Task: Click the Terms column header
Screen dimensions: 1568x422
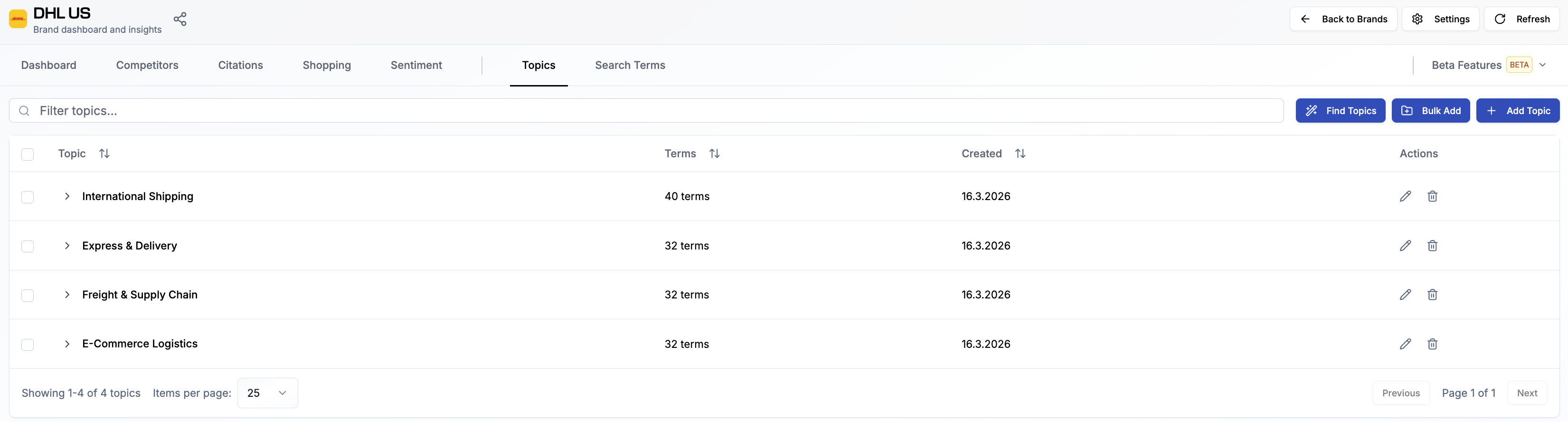Action: 680,153
